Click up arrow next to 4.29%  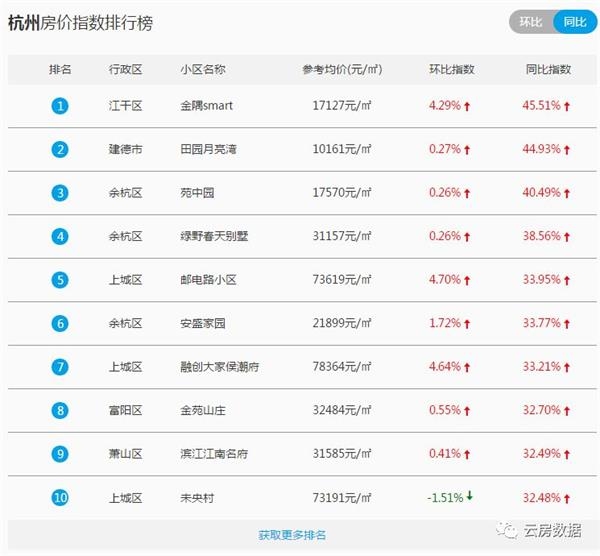point(467,106)
